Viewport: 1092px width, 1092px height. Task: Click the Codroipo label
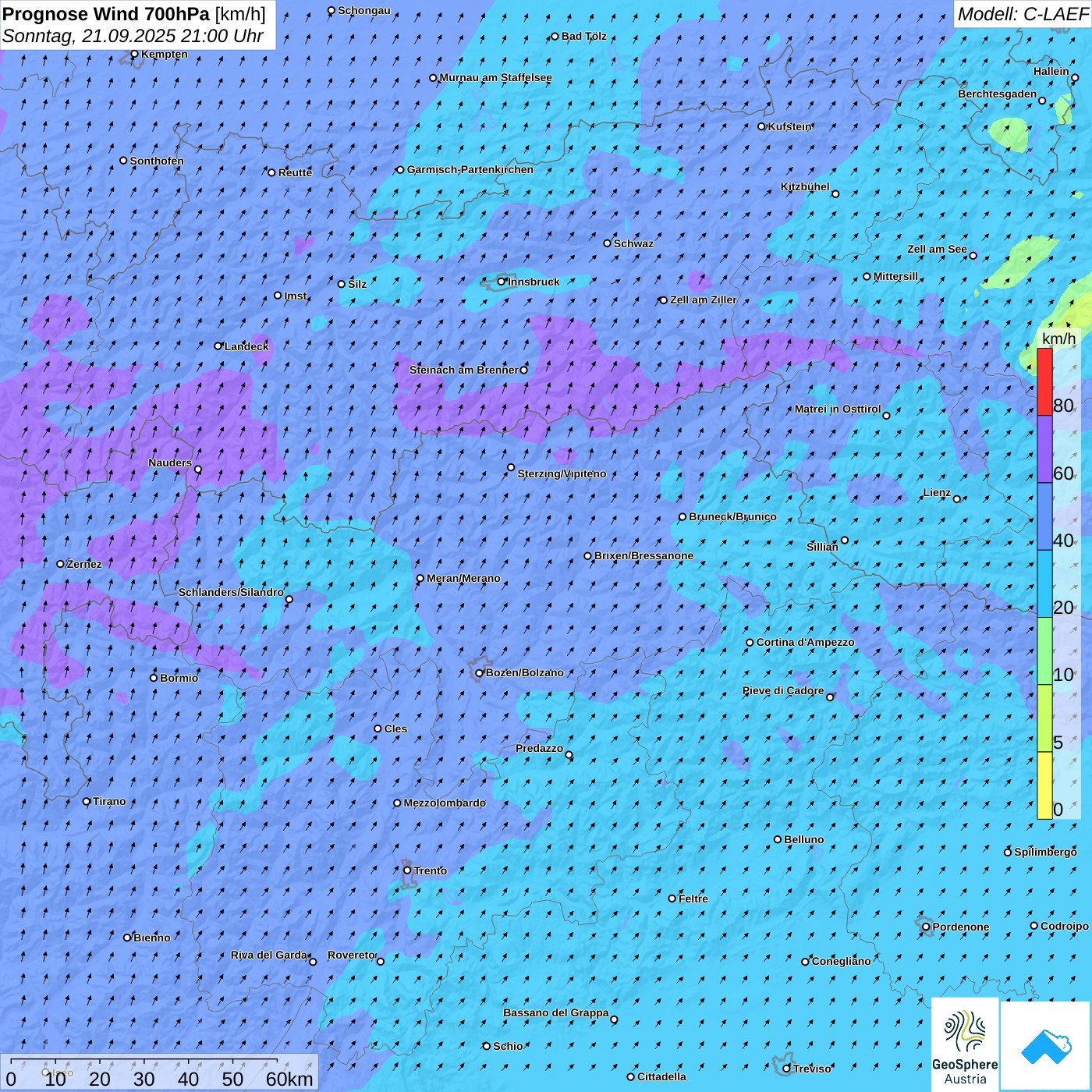pyautogui.click(x=1065, y=927)
